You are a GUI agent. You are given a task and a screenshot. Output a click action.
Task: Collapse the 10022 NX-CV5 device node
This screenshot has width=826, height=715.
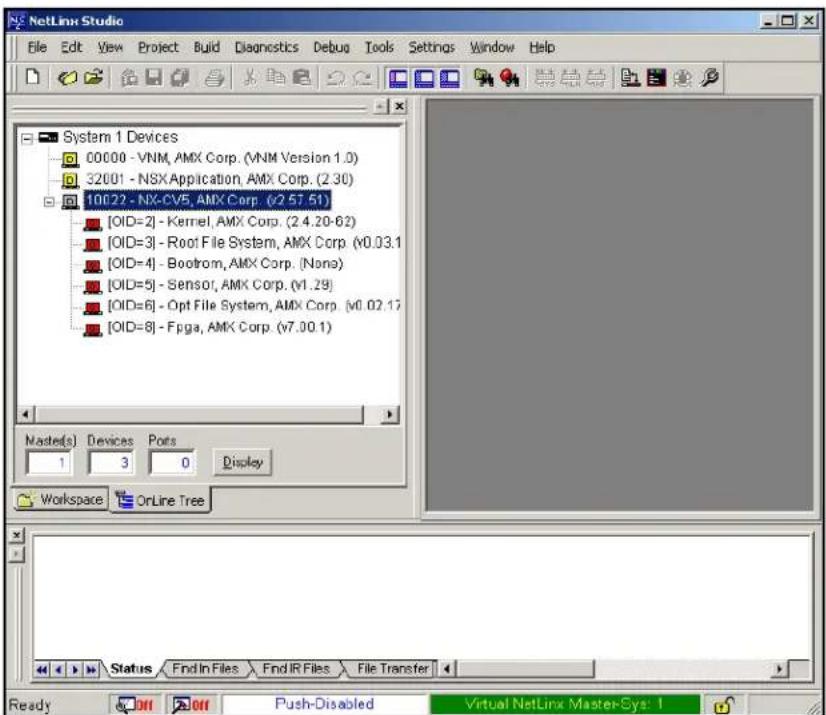pos(50,201)
